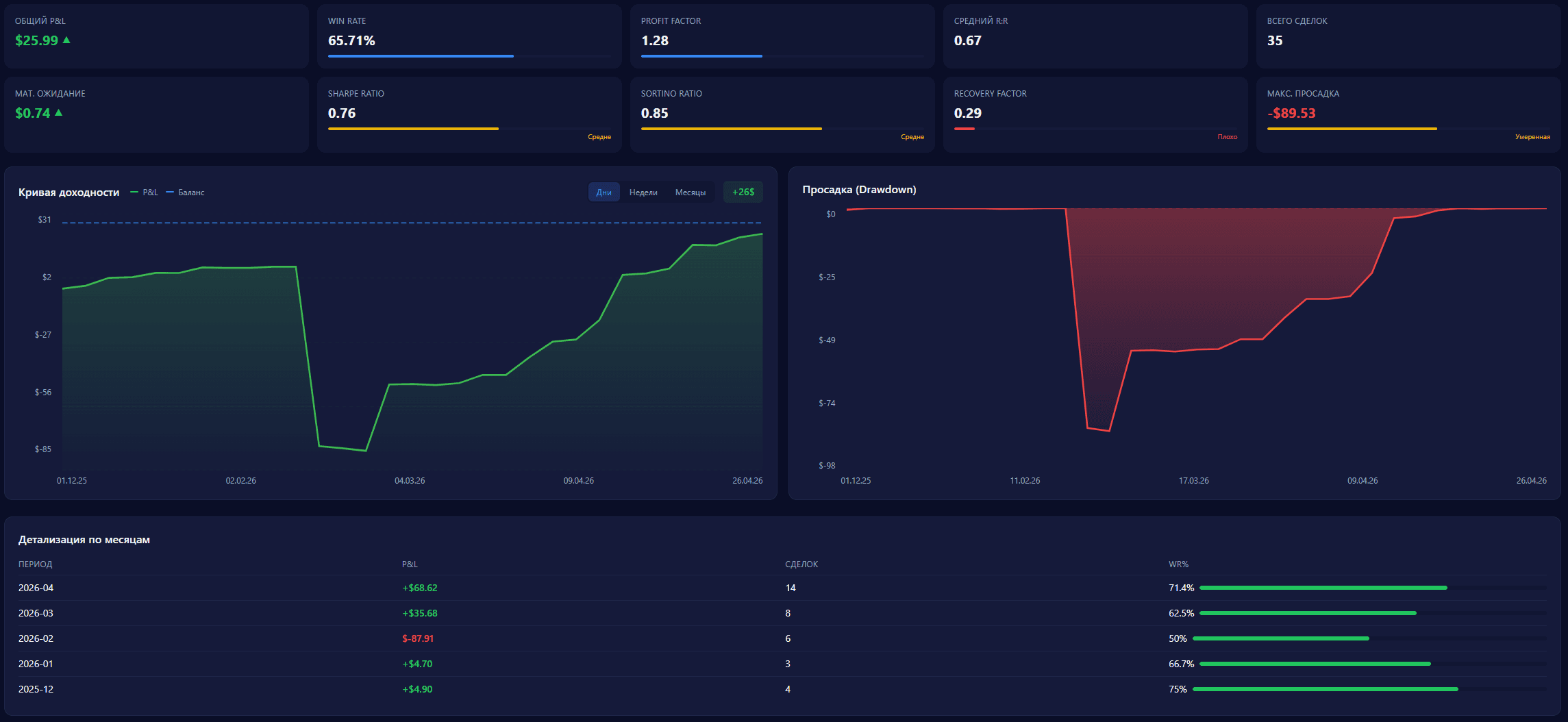Click the Макс. просадка progress bar
The image size is (1568, 722).
[x=1408, y=129]
